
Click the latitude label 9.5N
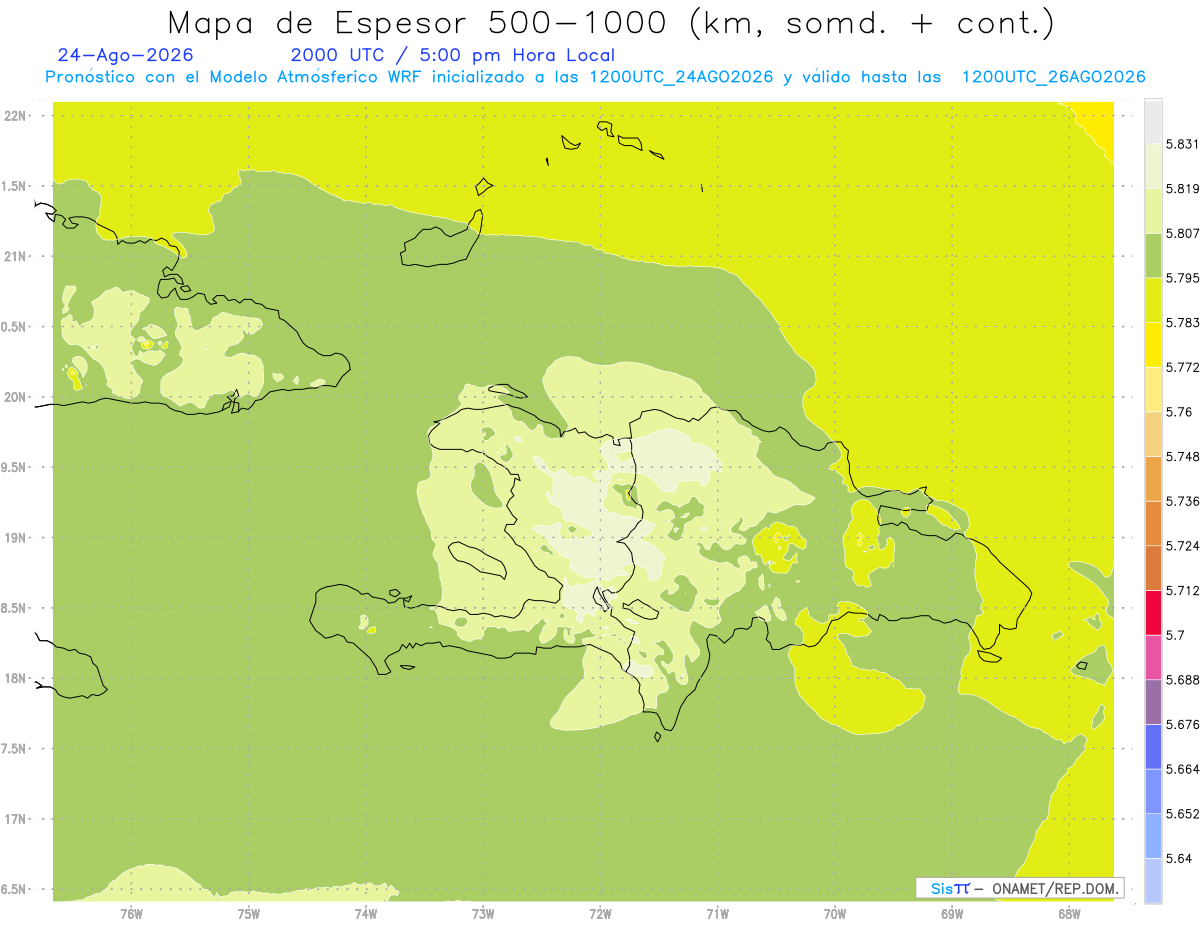tap(15, 468)
